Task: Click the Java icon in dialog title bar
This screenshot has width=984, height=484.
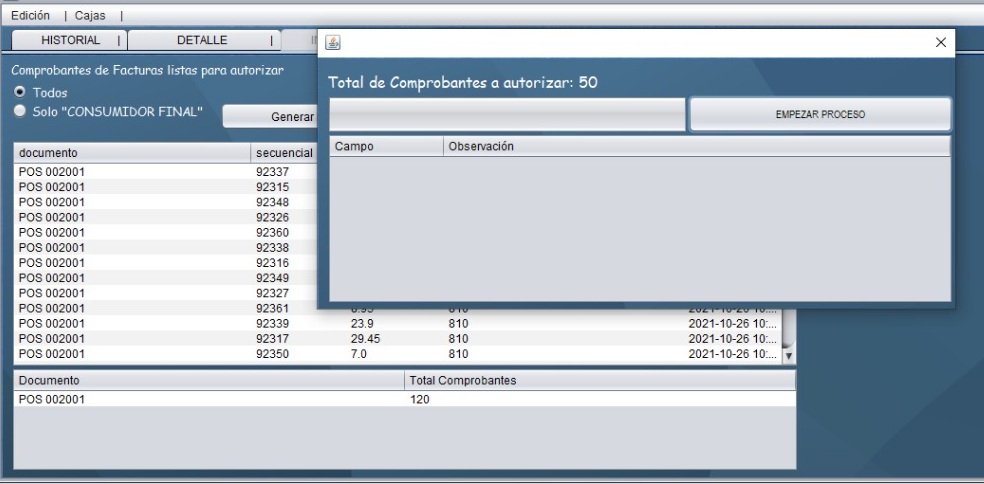Action: tap(334, 42)
